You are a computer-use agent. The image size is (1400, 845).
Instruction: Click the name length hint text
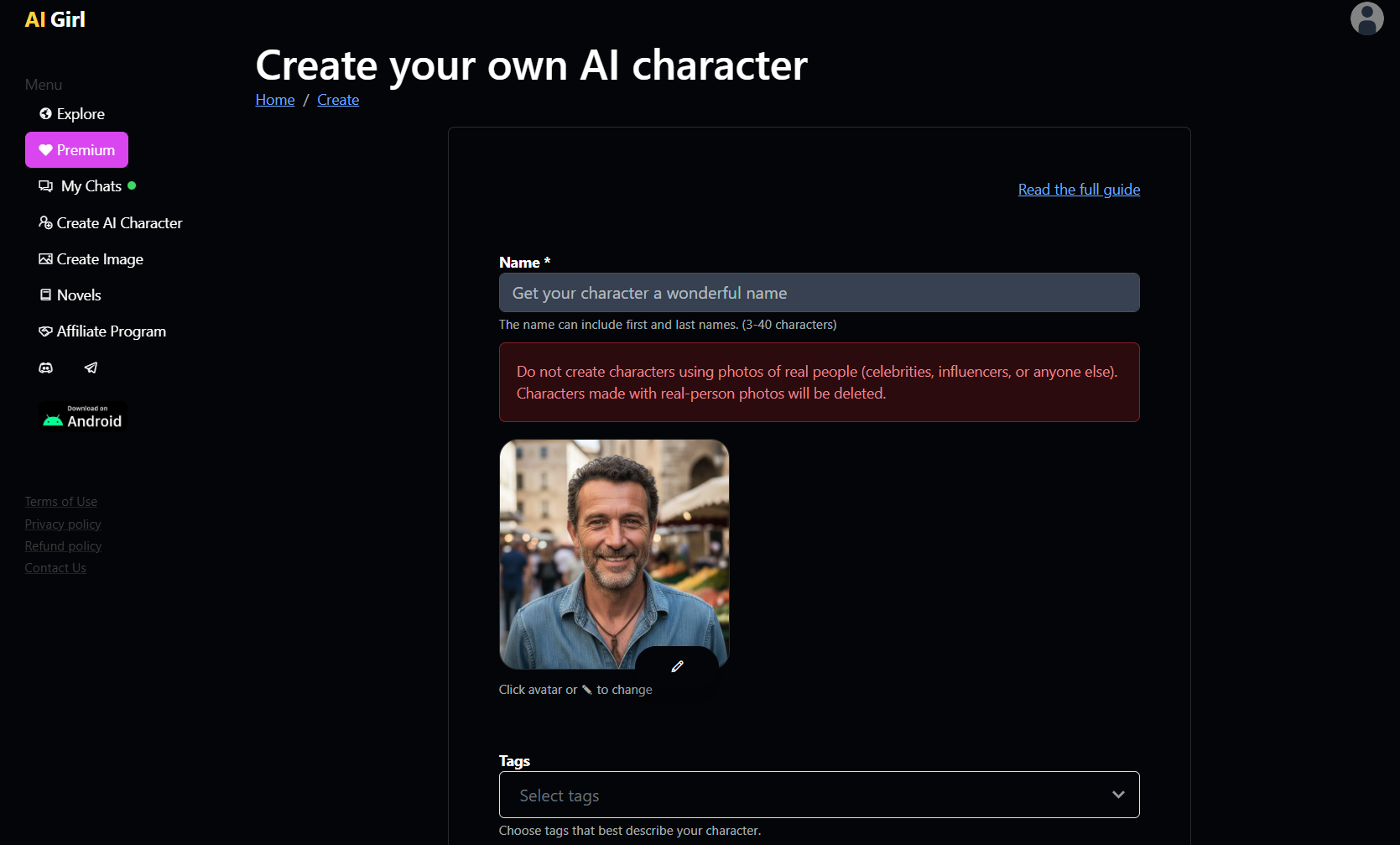668,325
